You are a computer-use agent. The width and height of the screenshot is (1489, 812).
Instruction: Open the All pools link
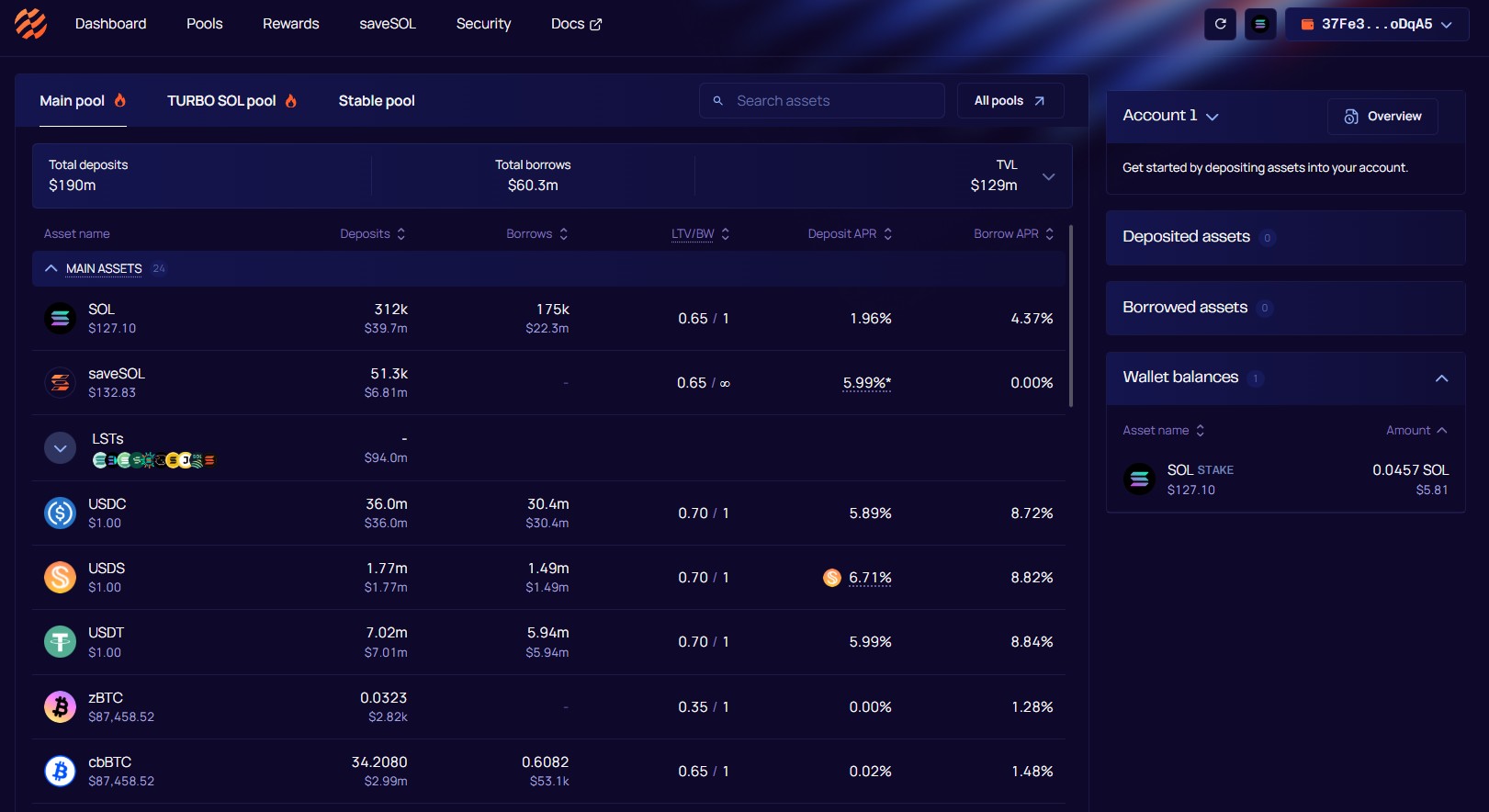(1010, 101)
